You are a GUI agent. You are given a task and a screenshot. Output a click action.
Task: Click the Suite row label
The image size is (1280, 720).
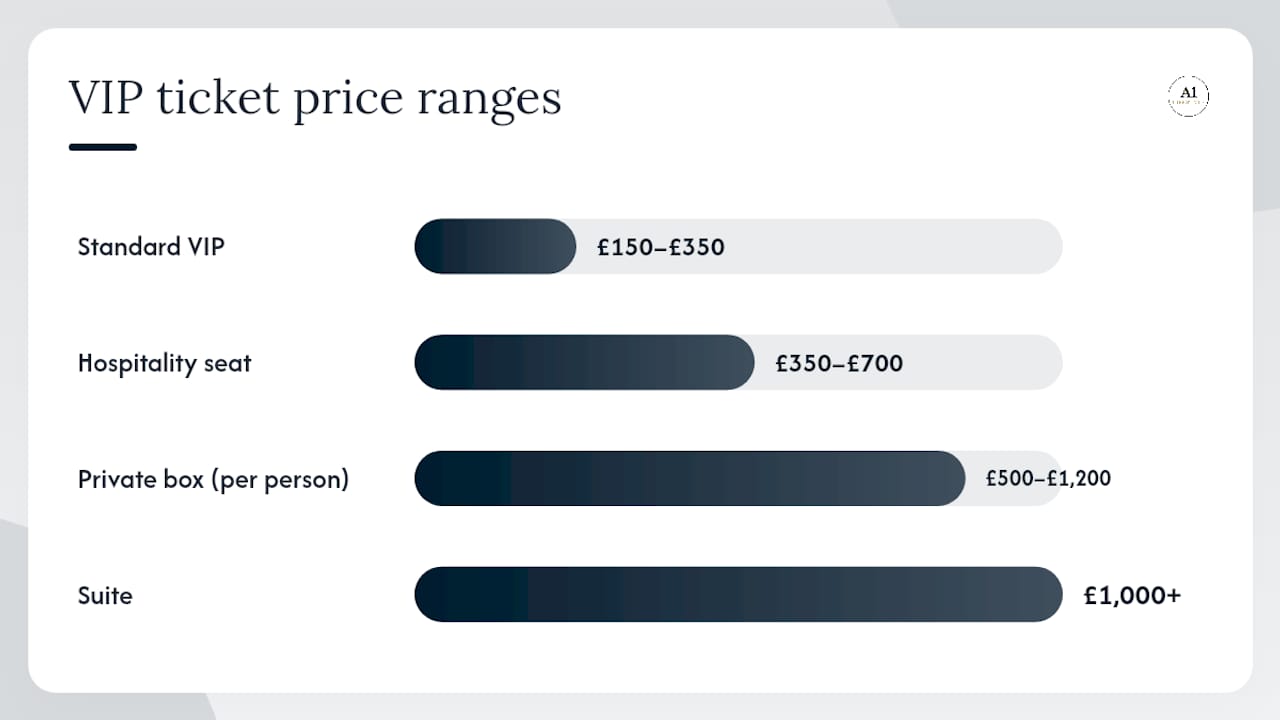coord(105,595)
